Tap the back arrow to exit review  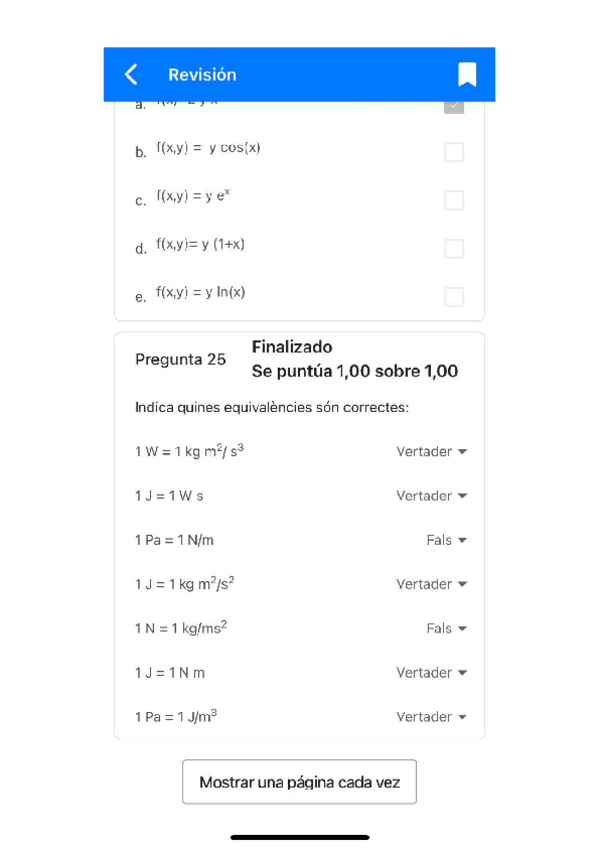coord(130,74)
